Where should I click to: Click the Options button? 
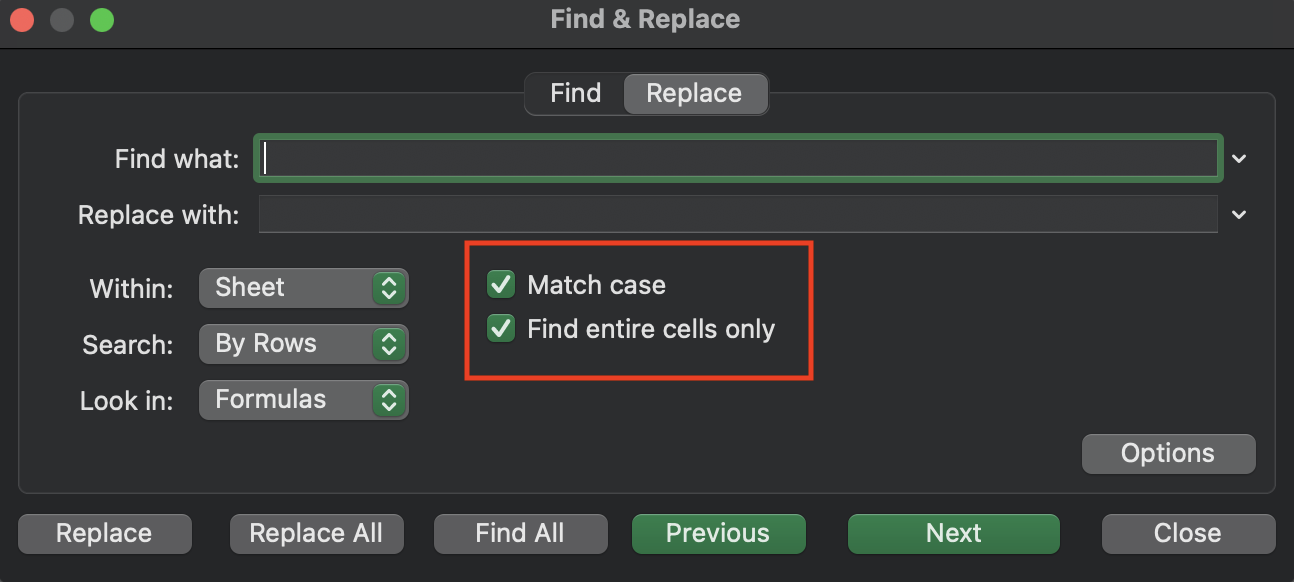(1167, 453)
